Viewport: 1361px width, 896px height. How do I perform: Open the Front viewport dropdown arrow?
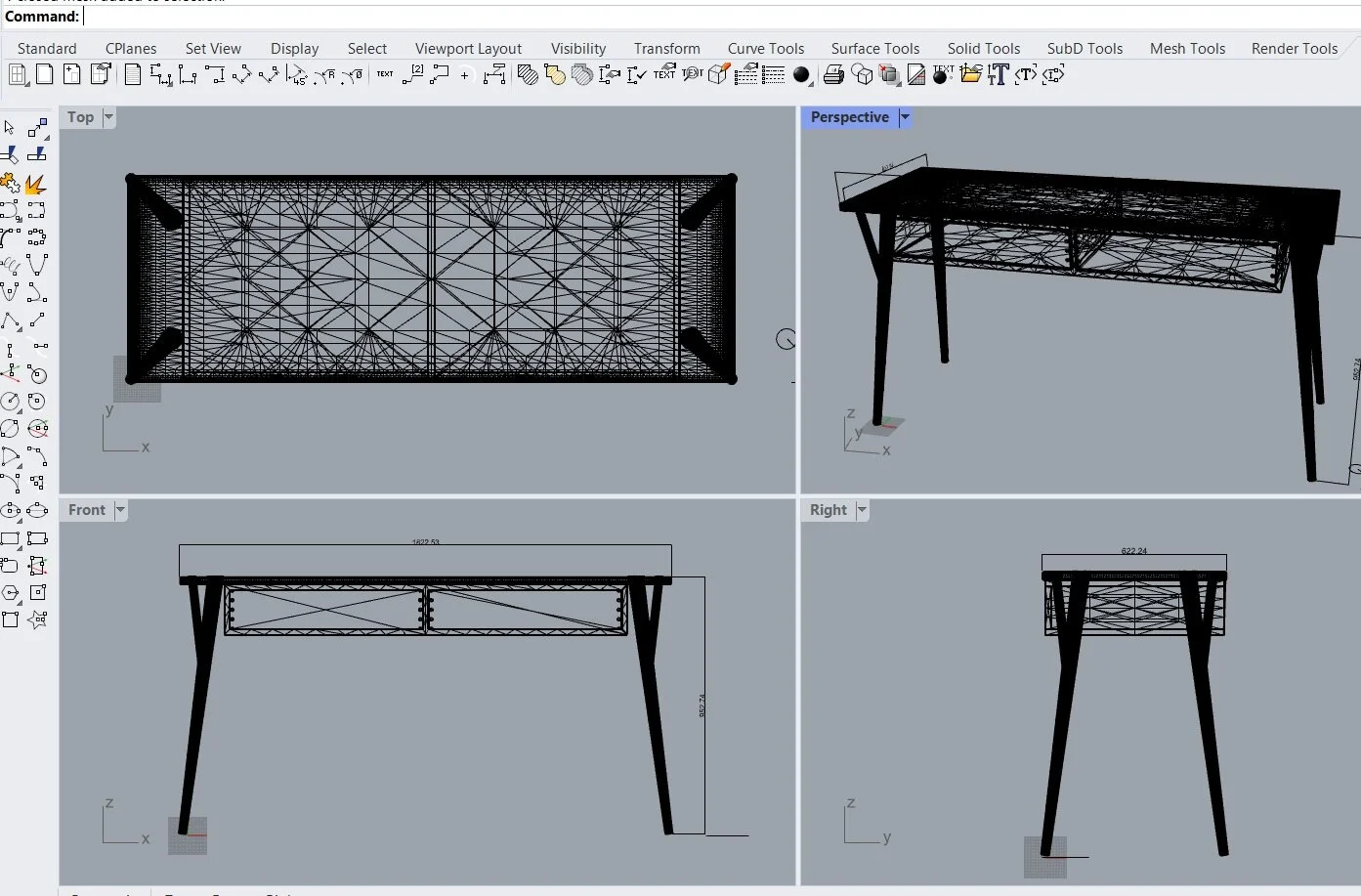tap(120, 510)
